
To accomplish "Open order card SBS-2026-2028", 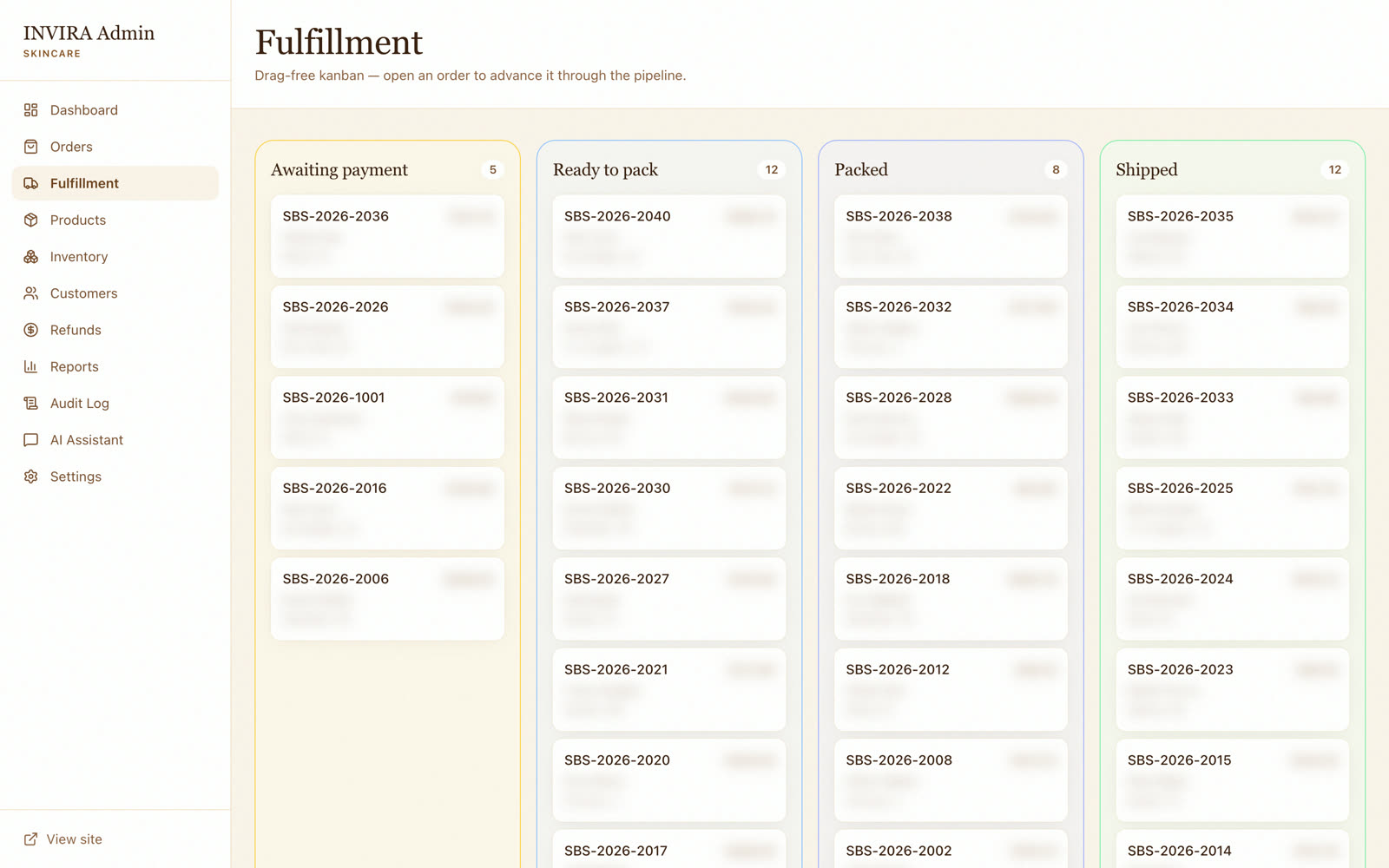I will pyautogui.click(x=951, y=418).
